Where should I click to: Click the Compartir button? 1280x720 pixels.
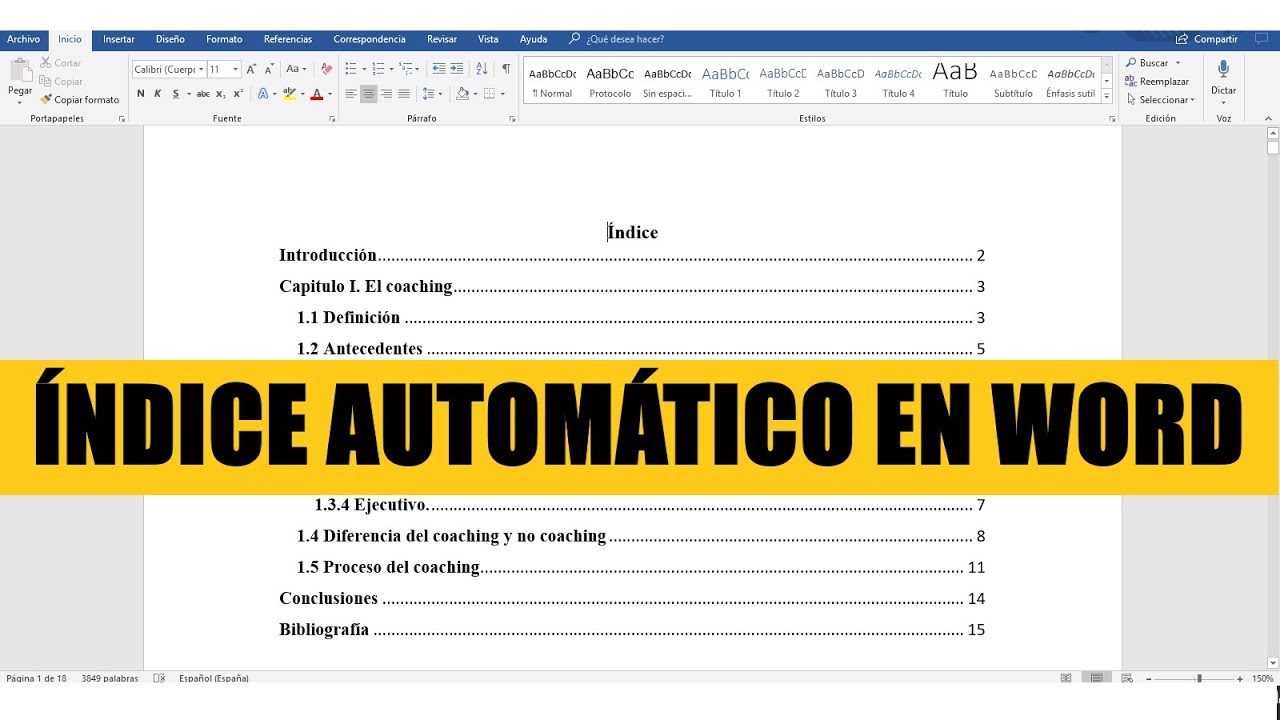click(x=1207, y=39)
